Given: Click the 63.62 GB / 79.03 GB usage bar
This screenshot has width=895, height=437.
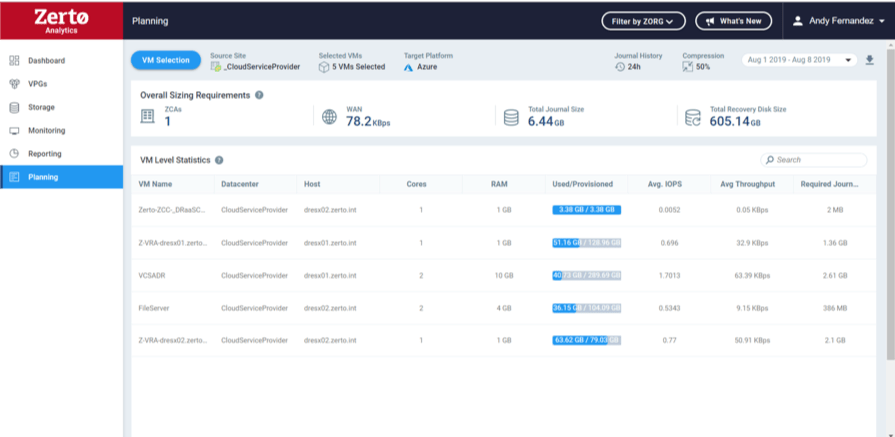Looking at the screenshot, I should click(586, 341).
